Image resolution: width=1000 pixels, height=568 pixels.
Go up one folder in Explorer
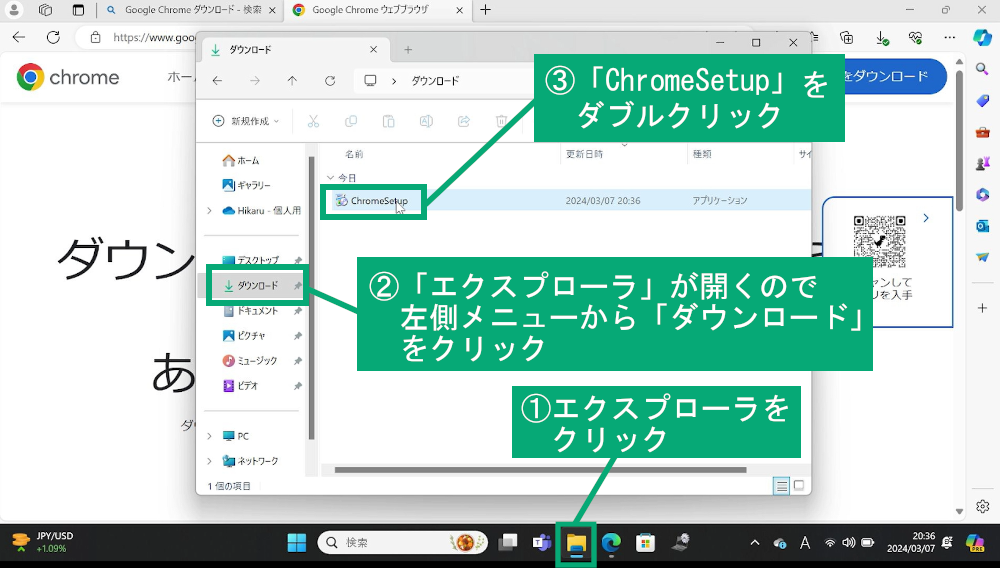click(x=292, y=81)
